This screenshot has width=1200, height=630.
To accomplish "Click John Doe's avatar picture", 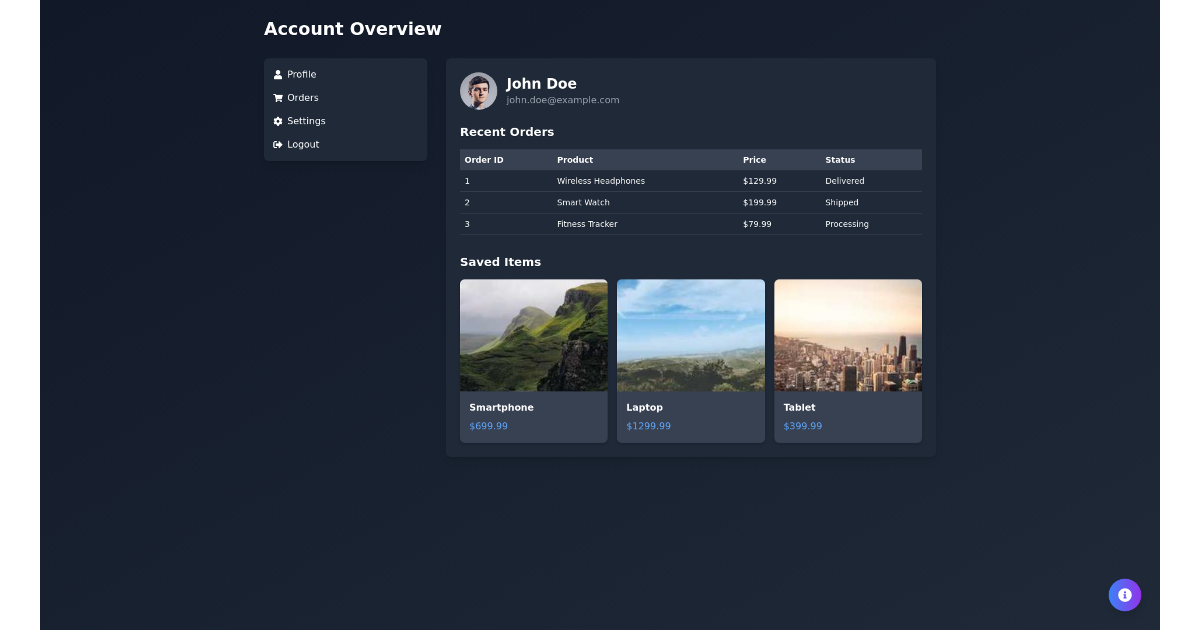I will 478,90.
